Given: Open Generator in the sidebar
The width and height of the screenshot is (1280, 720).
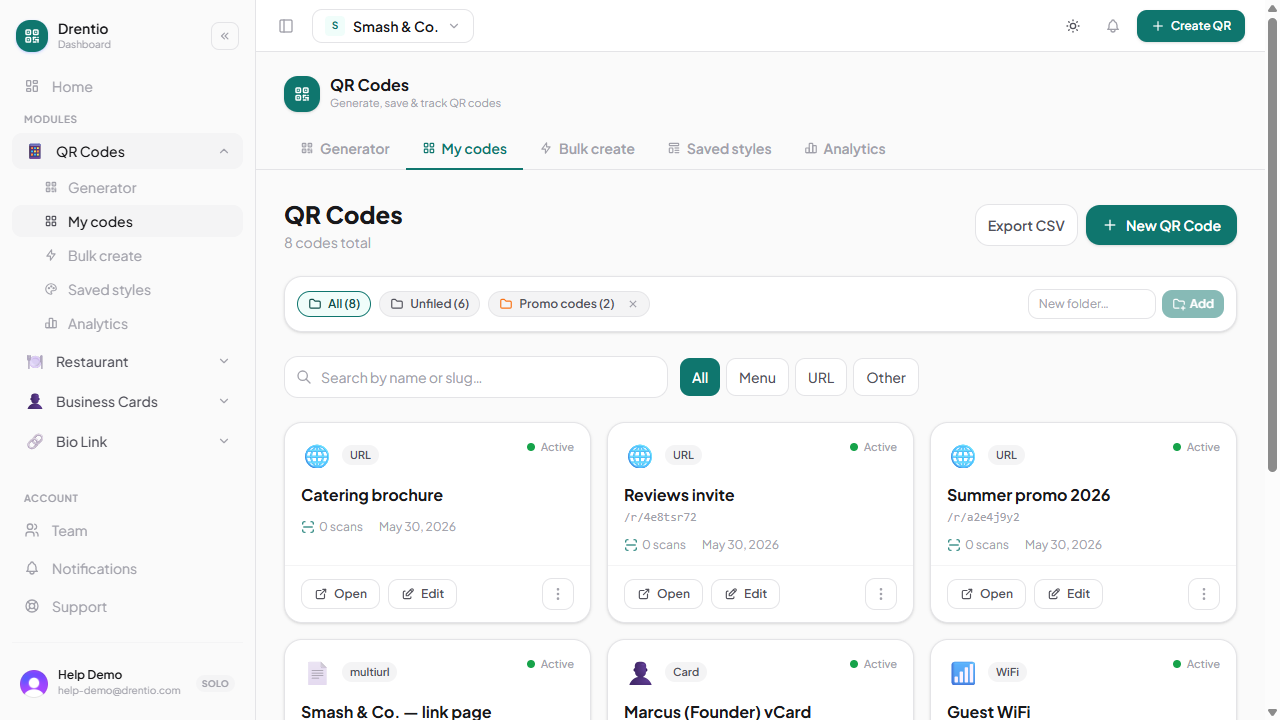Looking at the screenshot, I should pos(127,188).
